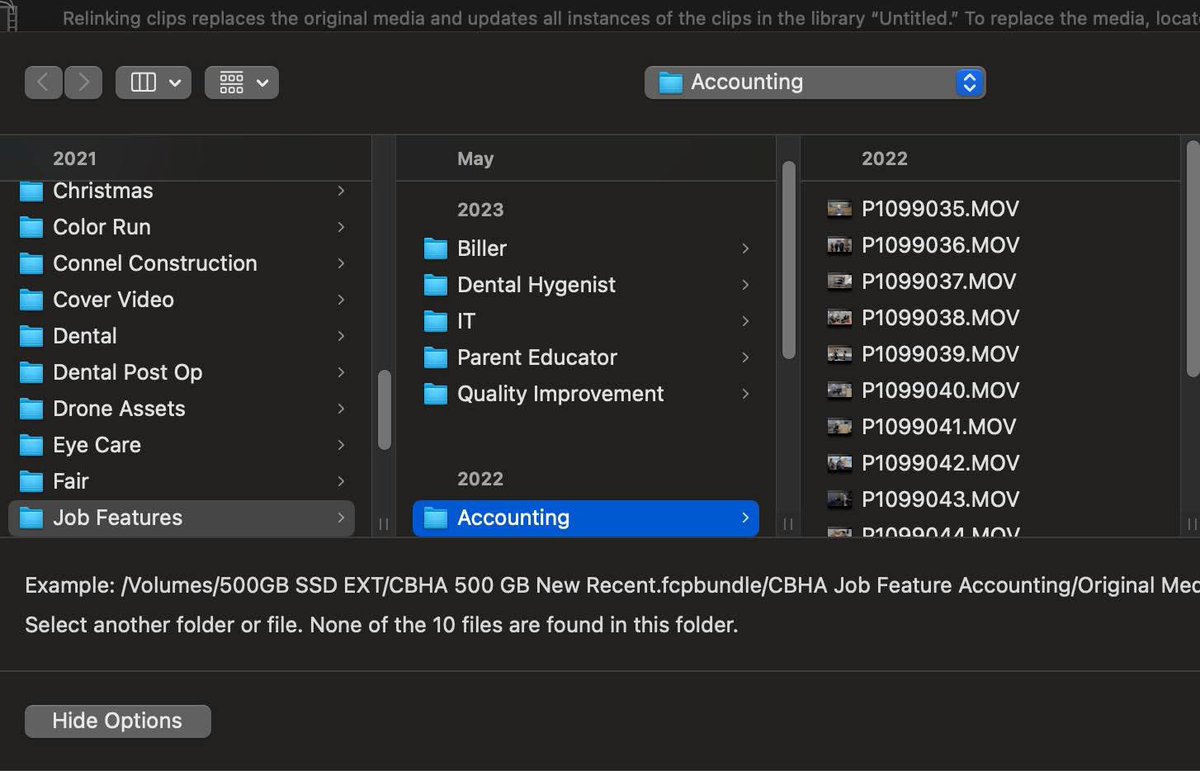The width and height of the screenshot is (1200, 771).
Task: Select the Cover Video folder icon
Action: [33, 300]
